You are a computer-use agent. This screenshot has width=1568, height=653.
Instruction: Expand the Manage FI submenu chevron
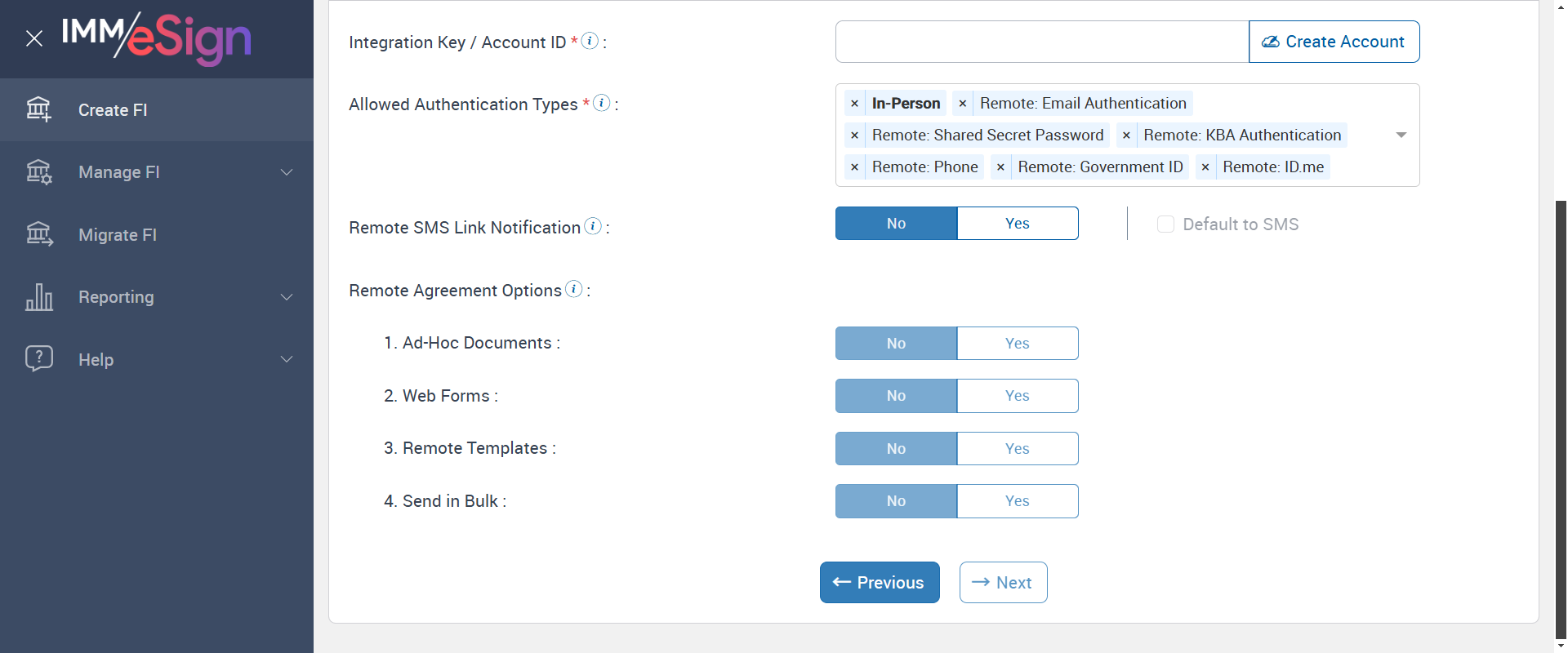[287, 172]
